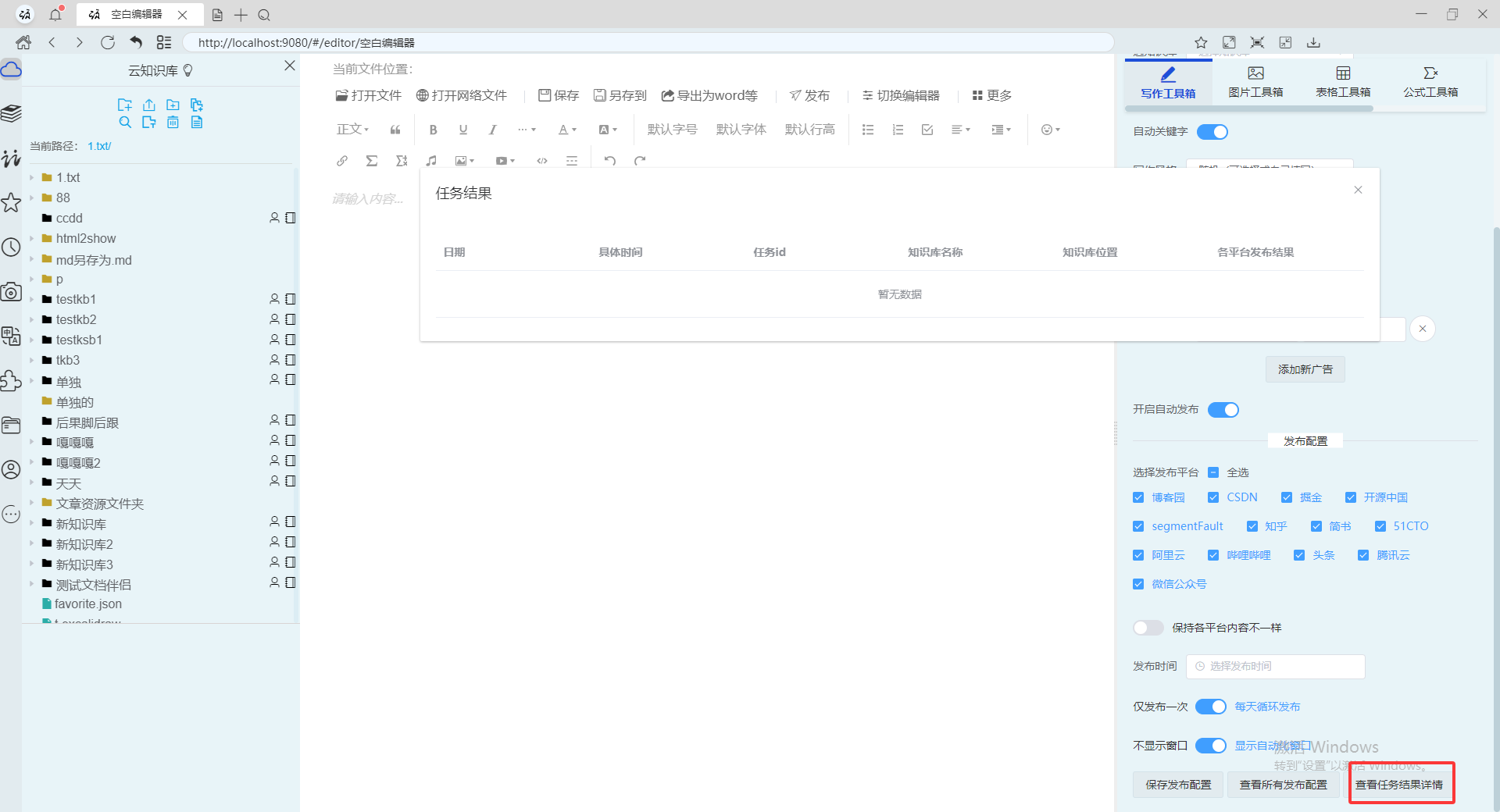Open the font color picker dropdown

click(x=573, y=130)
